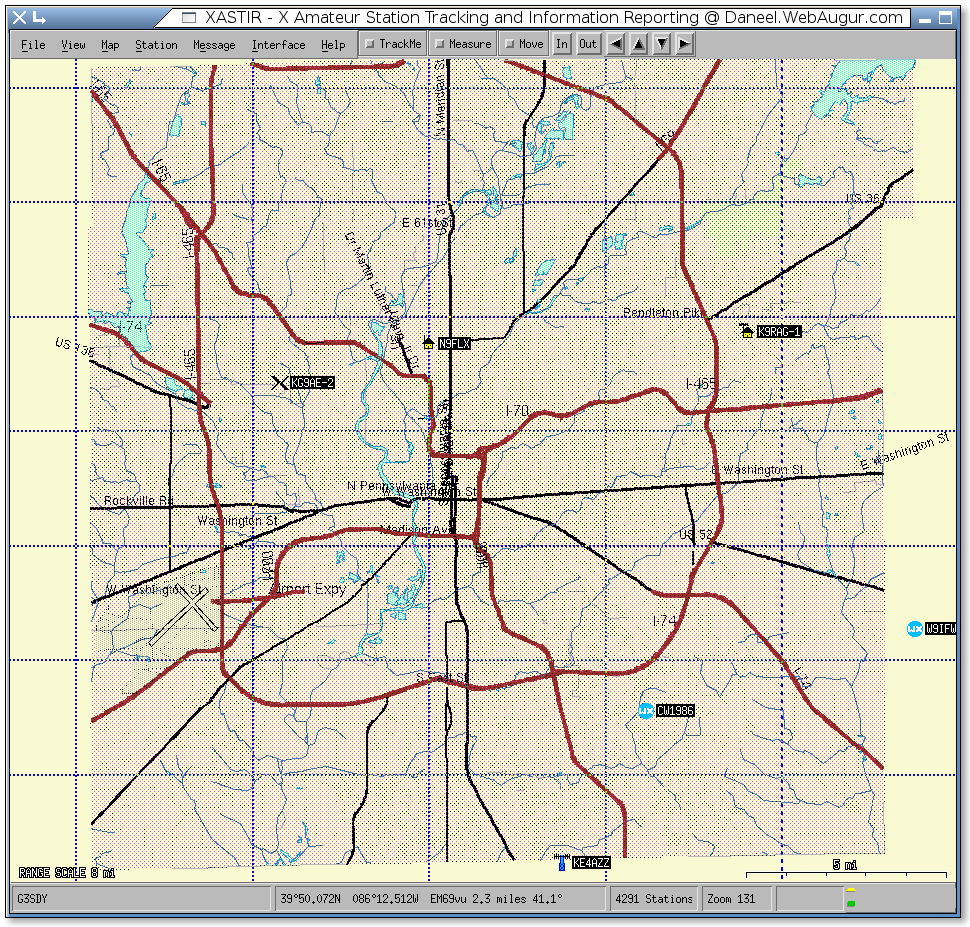Click the I-70 highway label
Image resolution: width=970 pixels, height=927 pixels.
[517, 410]
